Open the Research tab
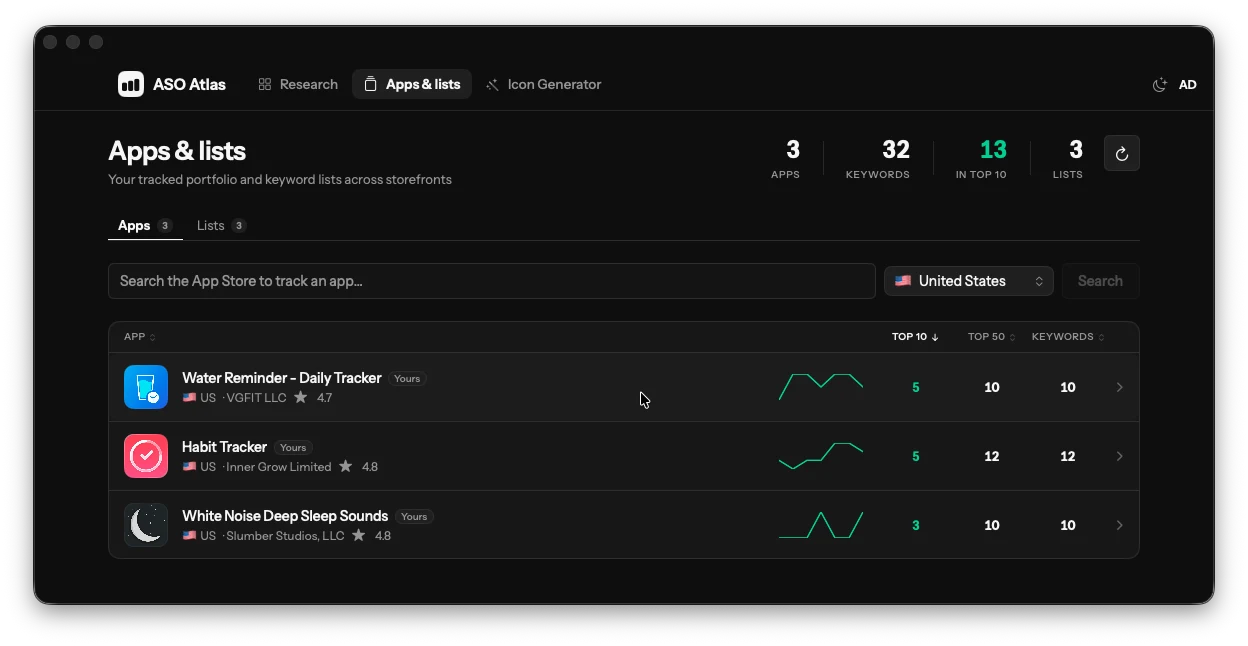 coord(298,84)
